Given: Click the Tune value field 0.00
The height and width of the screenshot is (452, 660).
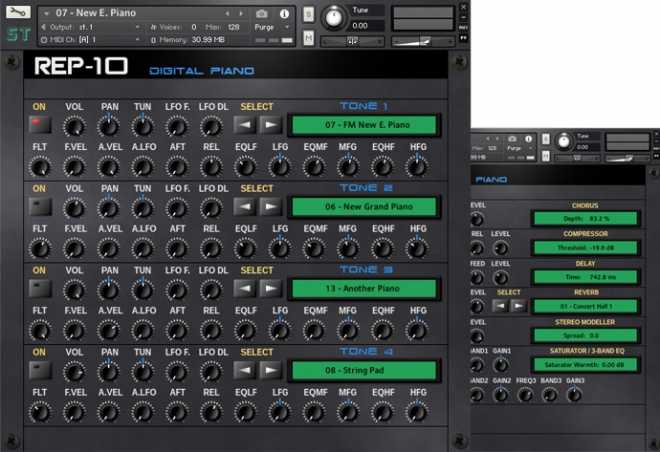Looking at the screenshot, I should [367, 26].
